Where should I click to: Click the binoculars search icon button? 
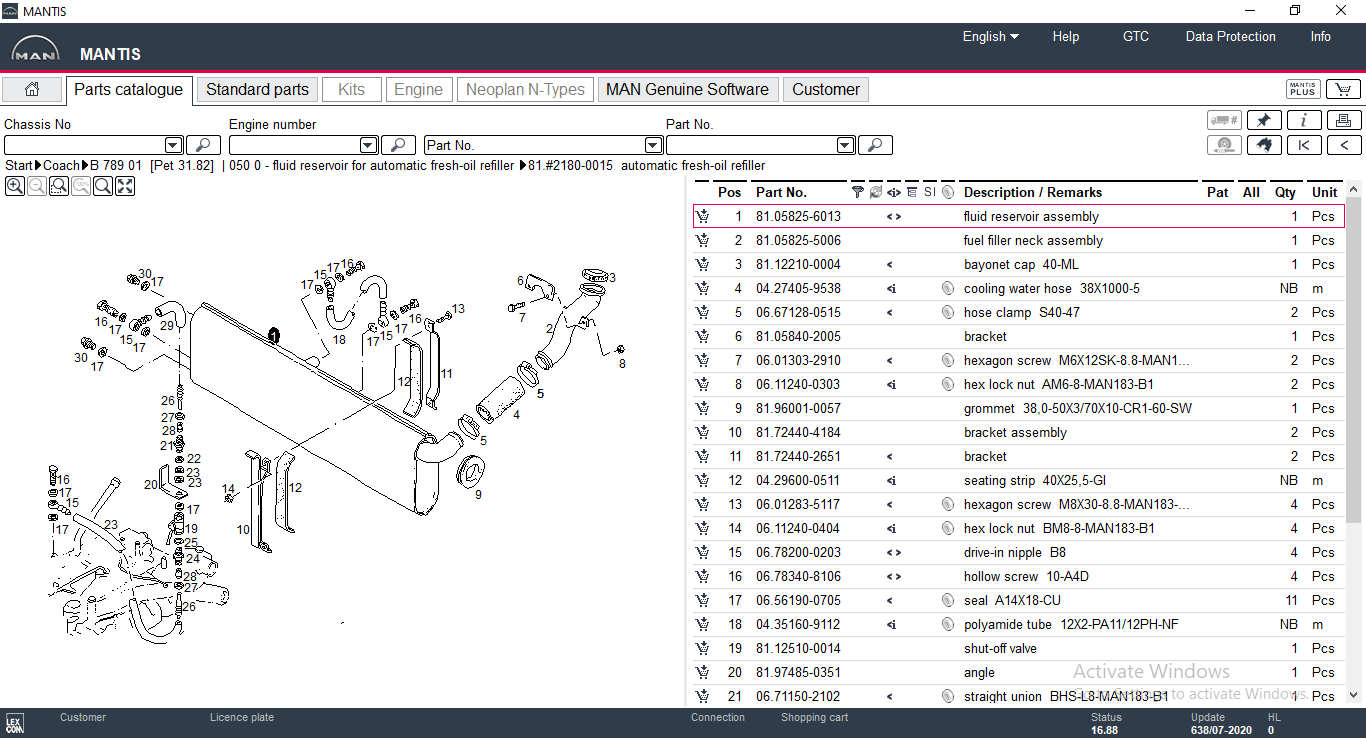[1264, 146]
